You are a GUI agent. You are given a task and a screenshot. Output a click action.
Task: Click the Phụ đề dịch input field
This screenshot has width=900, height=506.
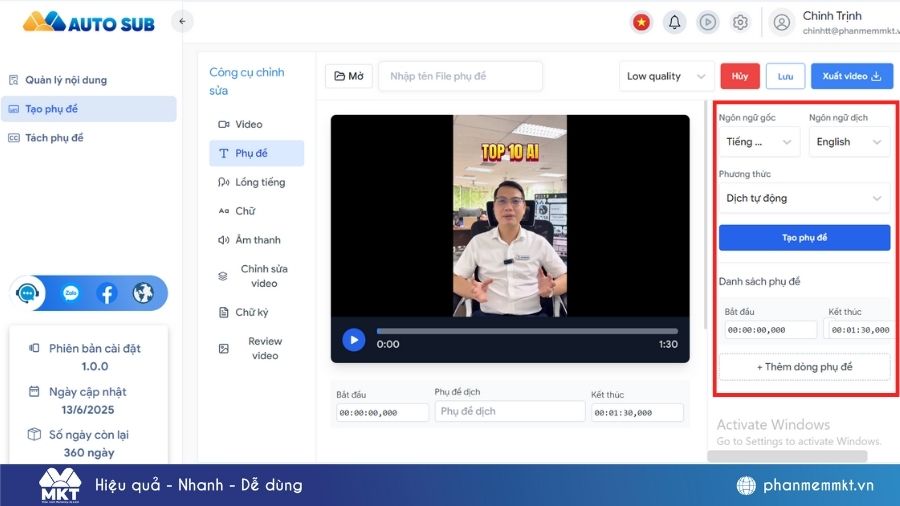(510, 411)
